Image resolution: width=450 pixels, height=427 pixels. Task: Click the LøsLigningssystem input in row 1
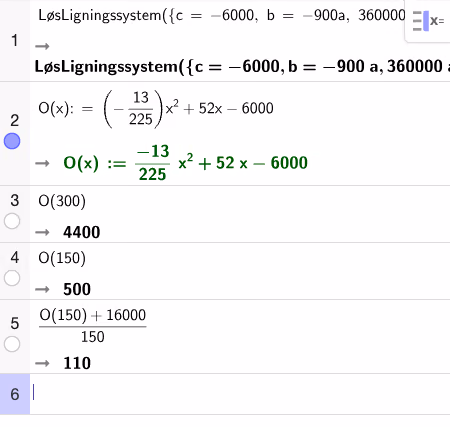222,16
